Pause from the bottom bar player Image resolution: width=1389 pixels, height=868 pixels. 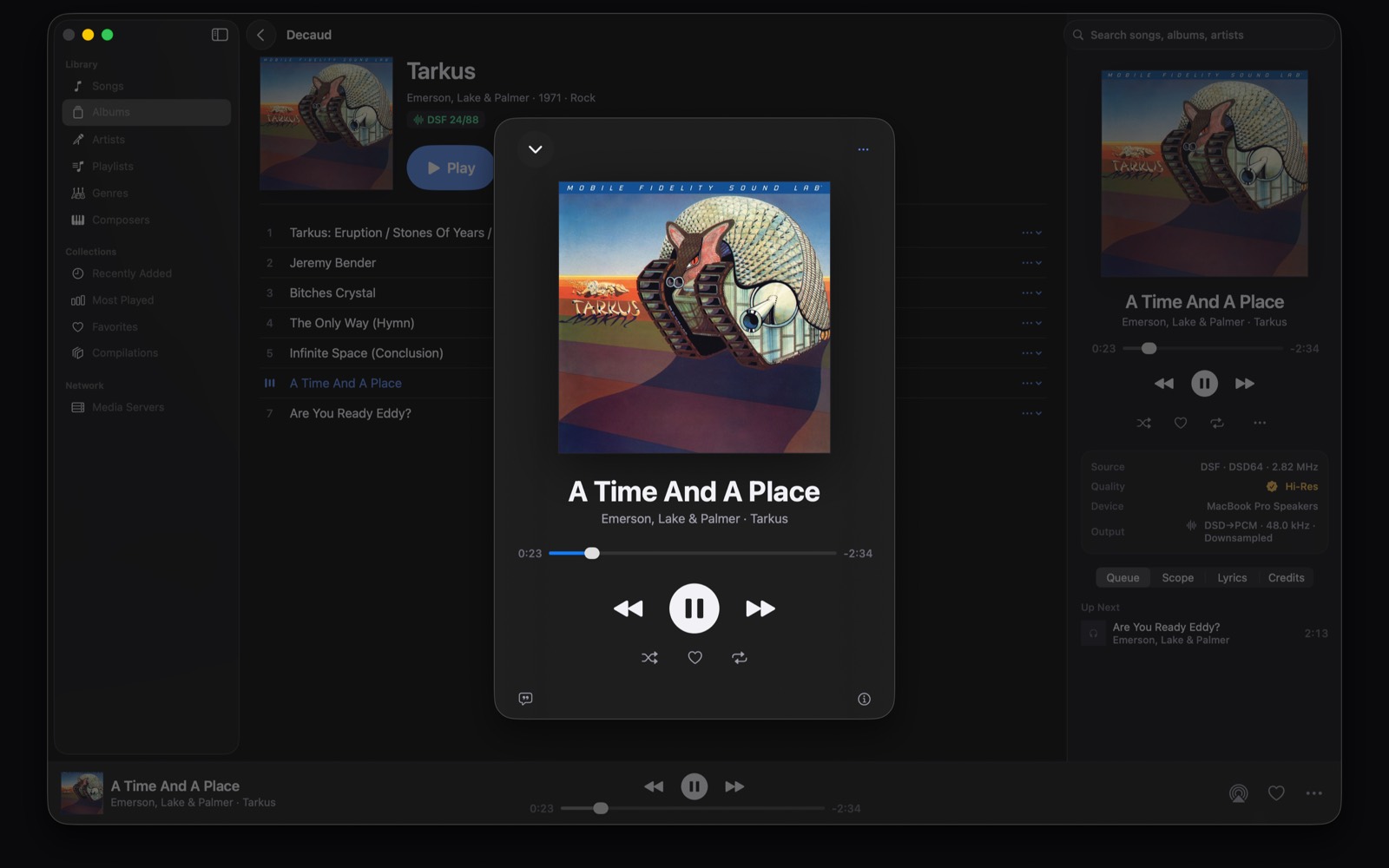click(694, 786)
